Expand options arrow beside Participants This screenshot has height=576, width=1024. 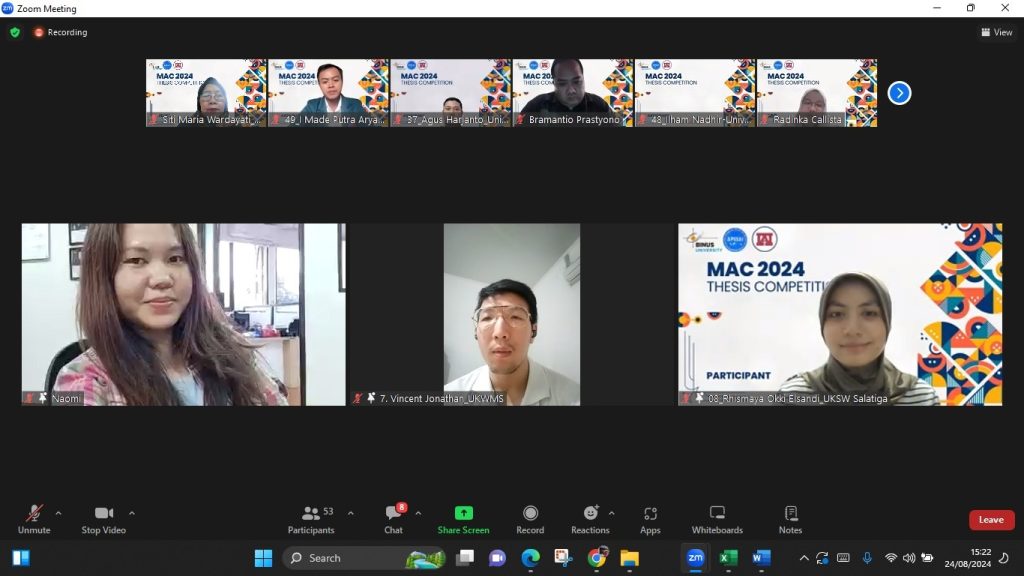coord(350,513)
